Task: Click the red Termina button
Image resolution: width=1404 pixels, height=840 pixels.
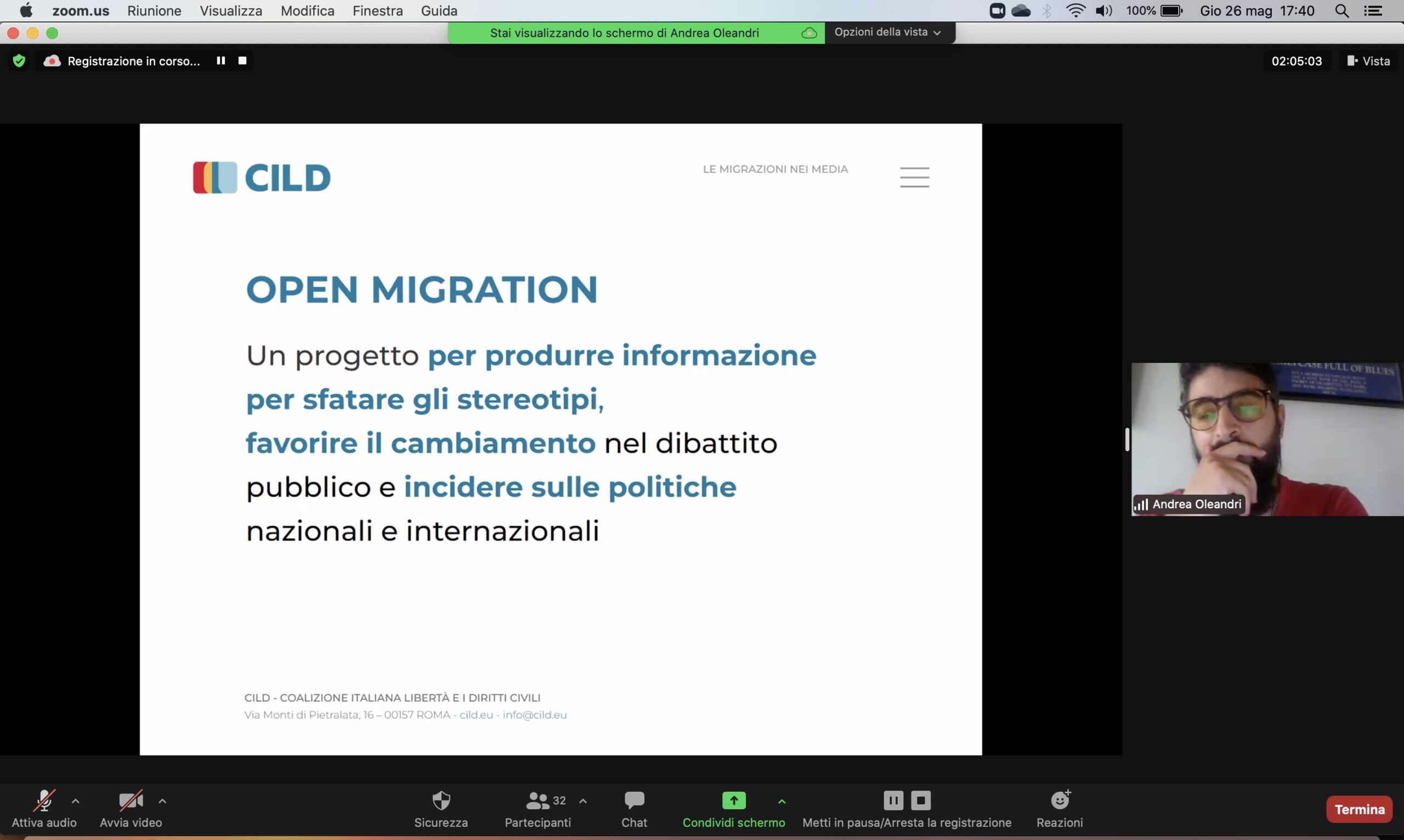Action: pyautogui.click(x=1359, y=809)
